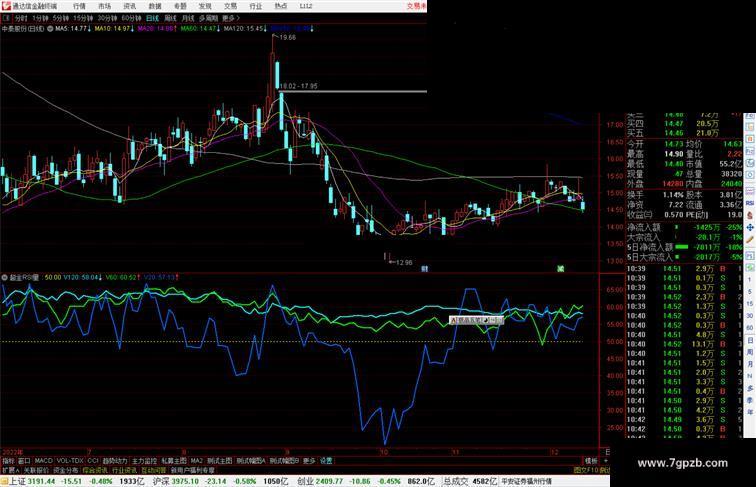Viewport: 756px width, 487px height.
Task: Select 测试主图 tab
Action: click(x=220, y=461)
